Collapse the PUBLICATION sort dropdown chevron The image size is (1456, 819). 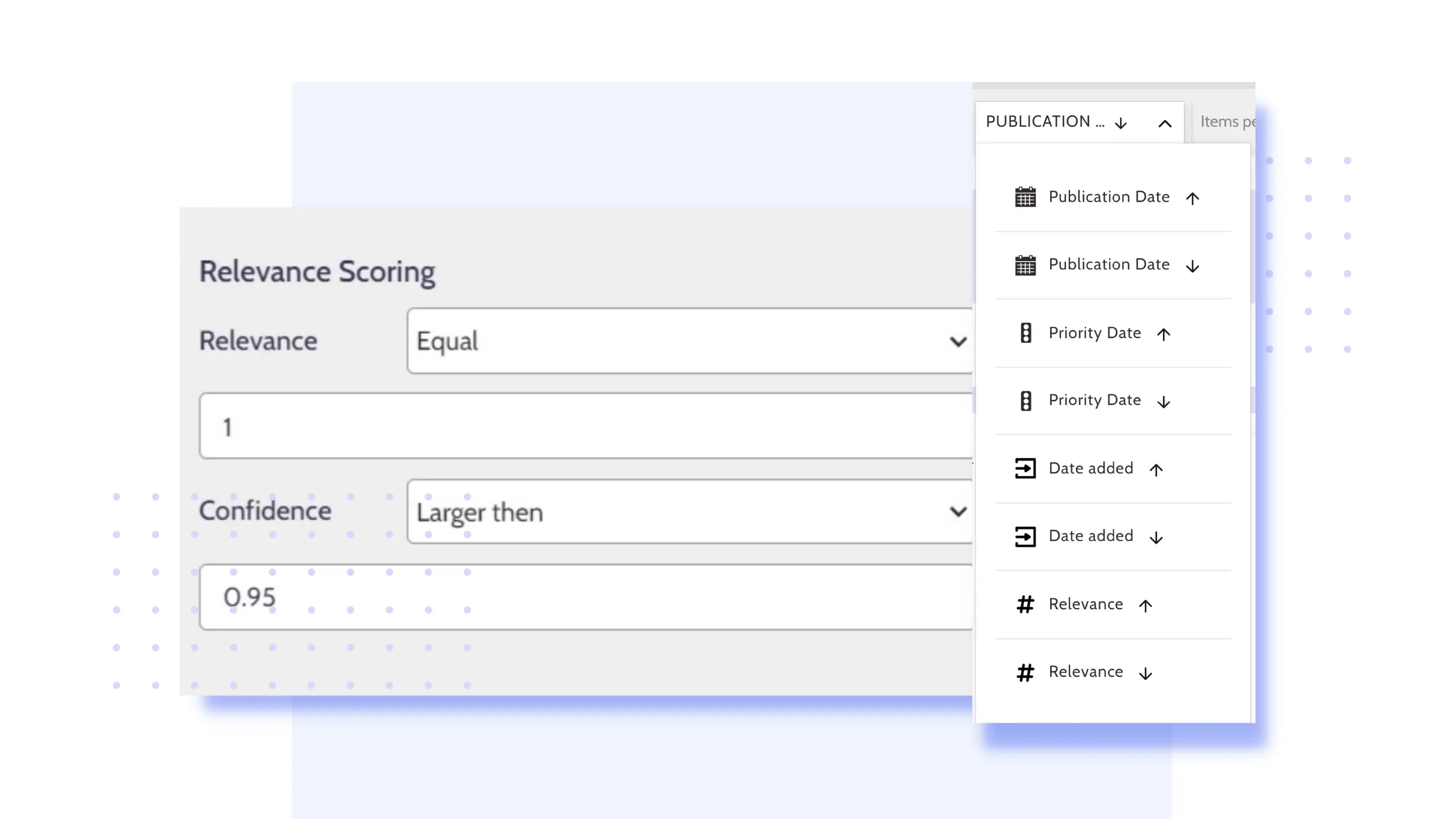[x=1164, y=124]
